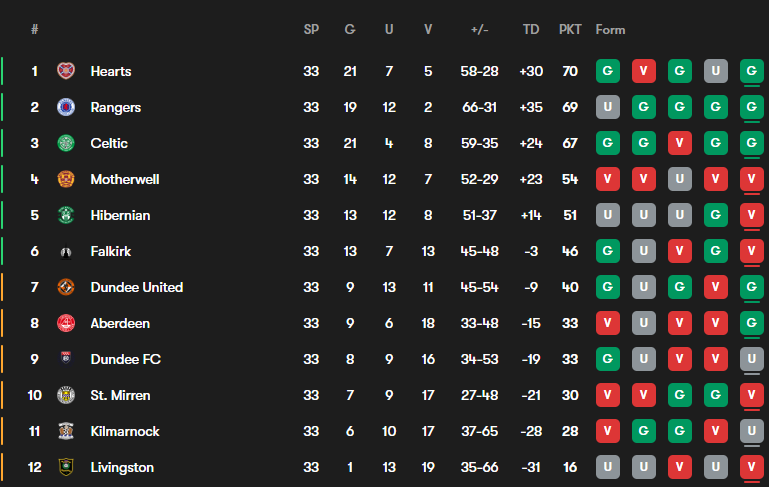Sort table by PKT column header
This screenshot has width=769, height=487.
pos(570,29)
